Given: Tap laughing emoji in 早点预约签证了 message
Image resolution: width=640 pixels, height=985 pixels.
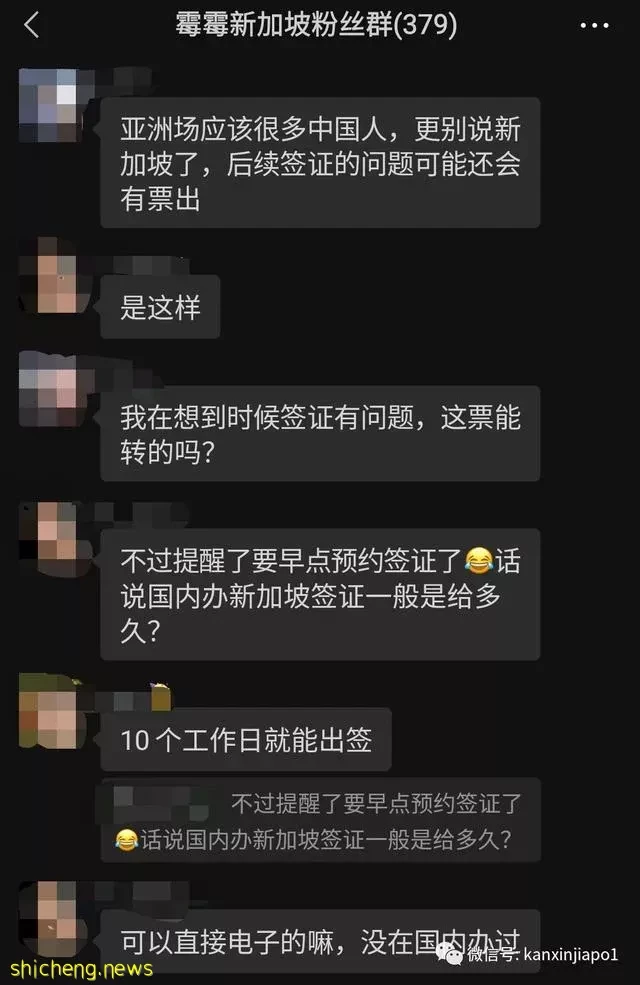Looking at the screenshot, I should tap(479, 561).
